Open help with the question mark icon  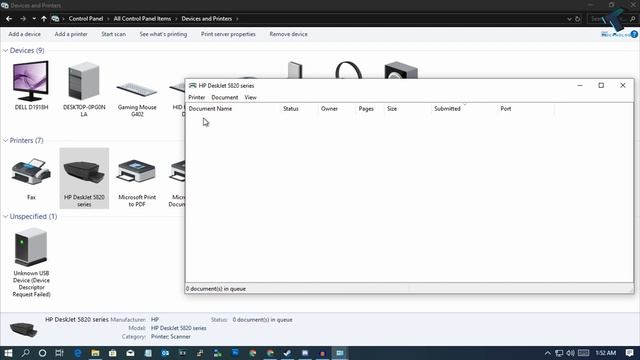pyautogui.click(x=634, y=35)
